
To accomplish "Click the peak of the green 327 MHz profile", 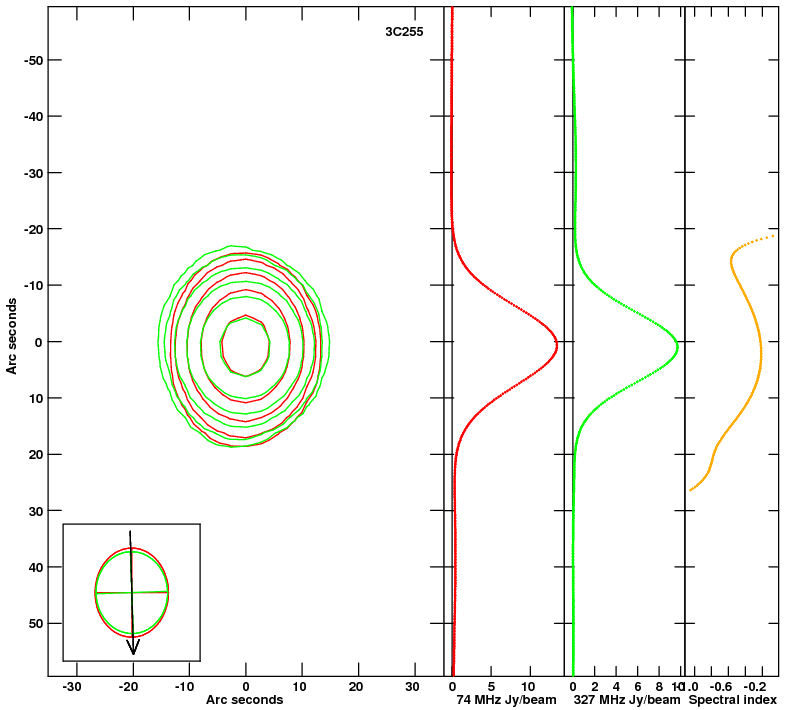I will (x=677, y=345).
